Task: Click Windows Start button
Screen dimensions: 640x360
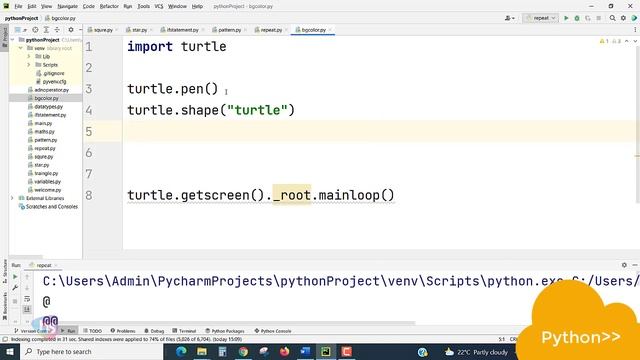Action: tap(9, 351)
